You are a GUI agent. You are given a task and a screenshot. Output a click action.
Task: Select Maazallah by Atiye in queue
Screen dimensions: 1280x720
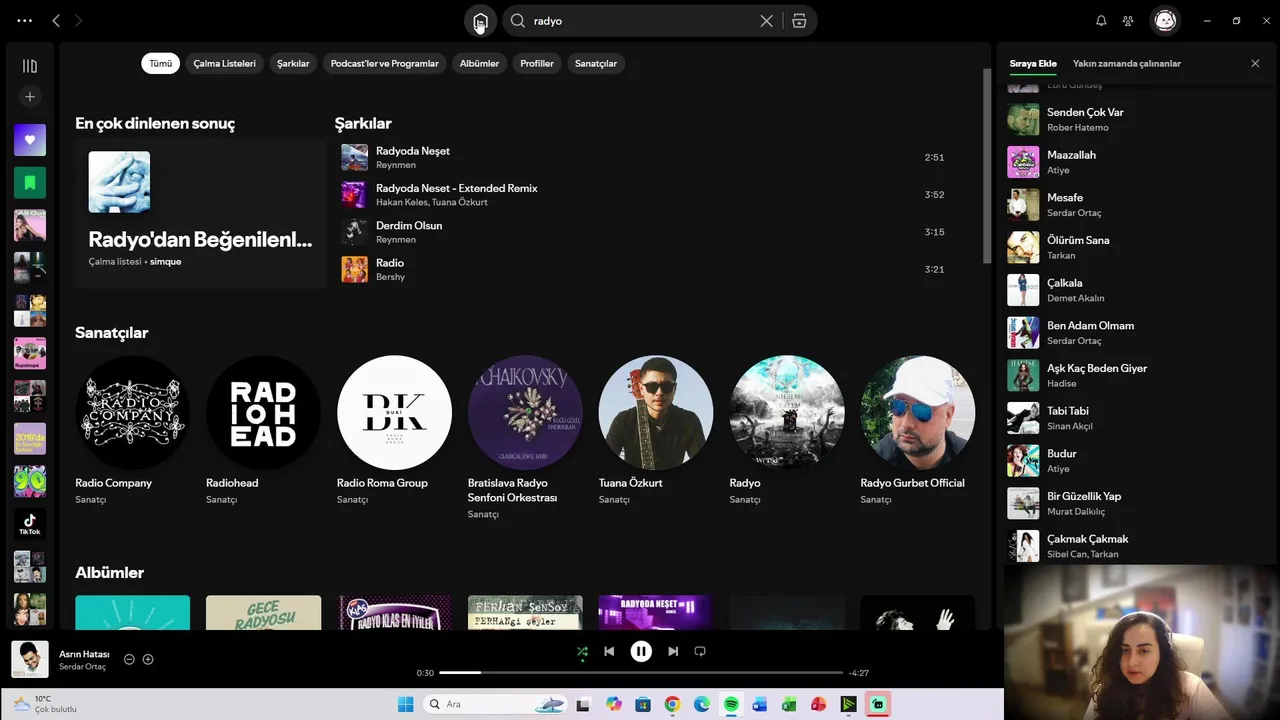(x=1135, y=162)
